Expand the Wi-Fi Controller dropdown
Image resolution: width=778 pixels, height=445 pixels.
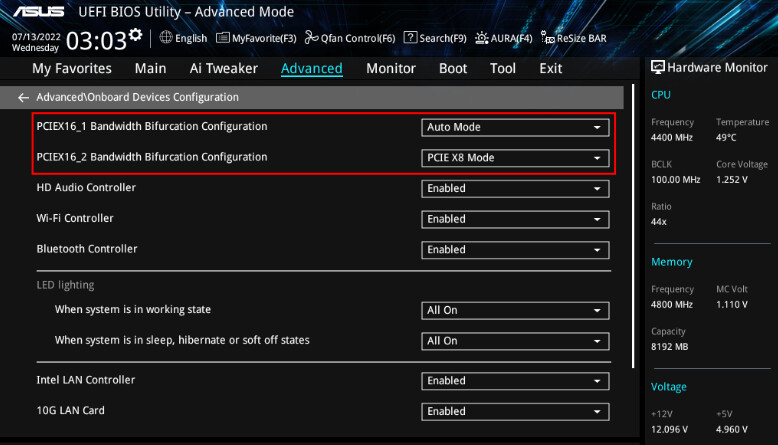[515, 220]
